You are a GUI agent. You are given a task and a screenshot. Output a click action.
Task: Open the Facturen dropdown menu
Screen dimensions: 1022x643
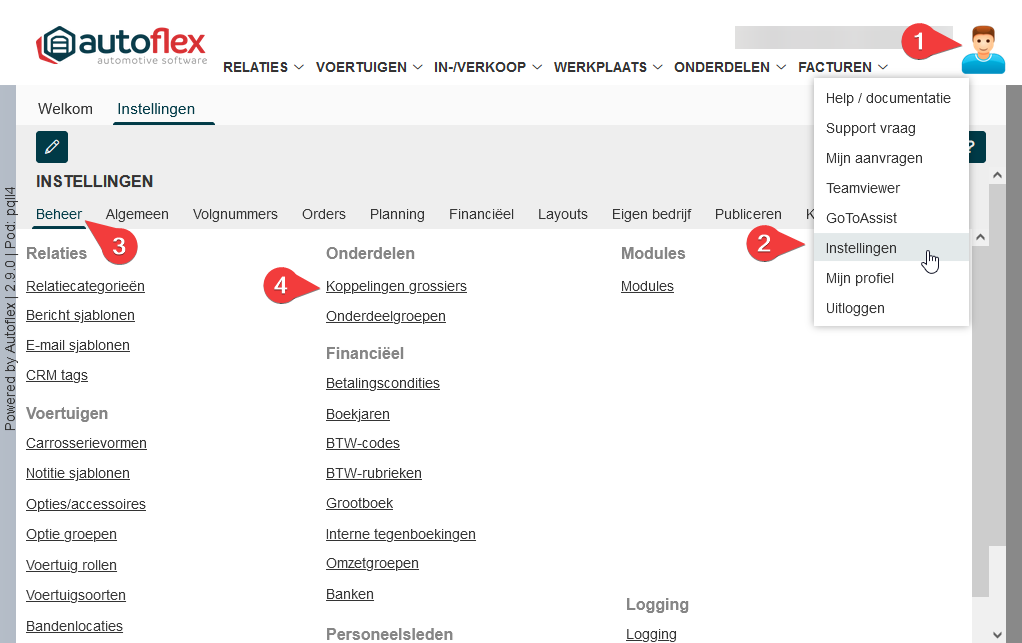point(842,67)
